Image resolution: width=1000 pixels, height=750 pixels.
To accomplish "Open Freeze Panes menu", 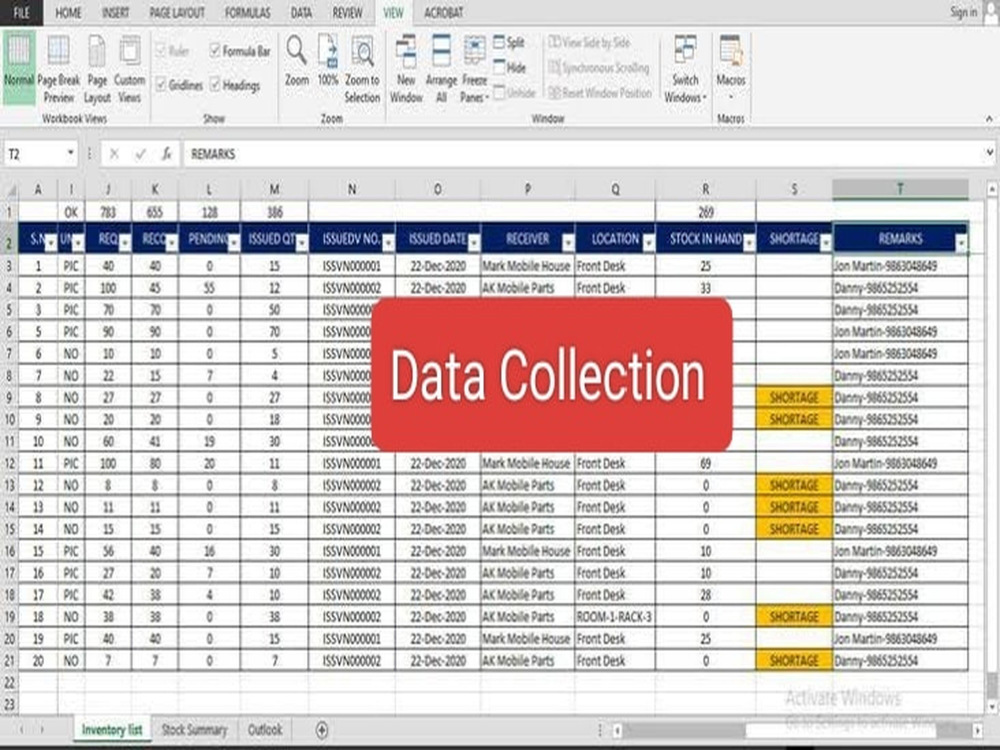I will coord(474,68).
